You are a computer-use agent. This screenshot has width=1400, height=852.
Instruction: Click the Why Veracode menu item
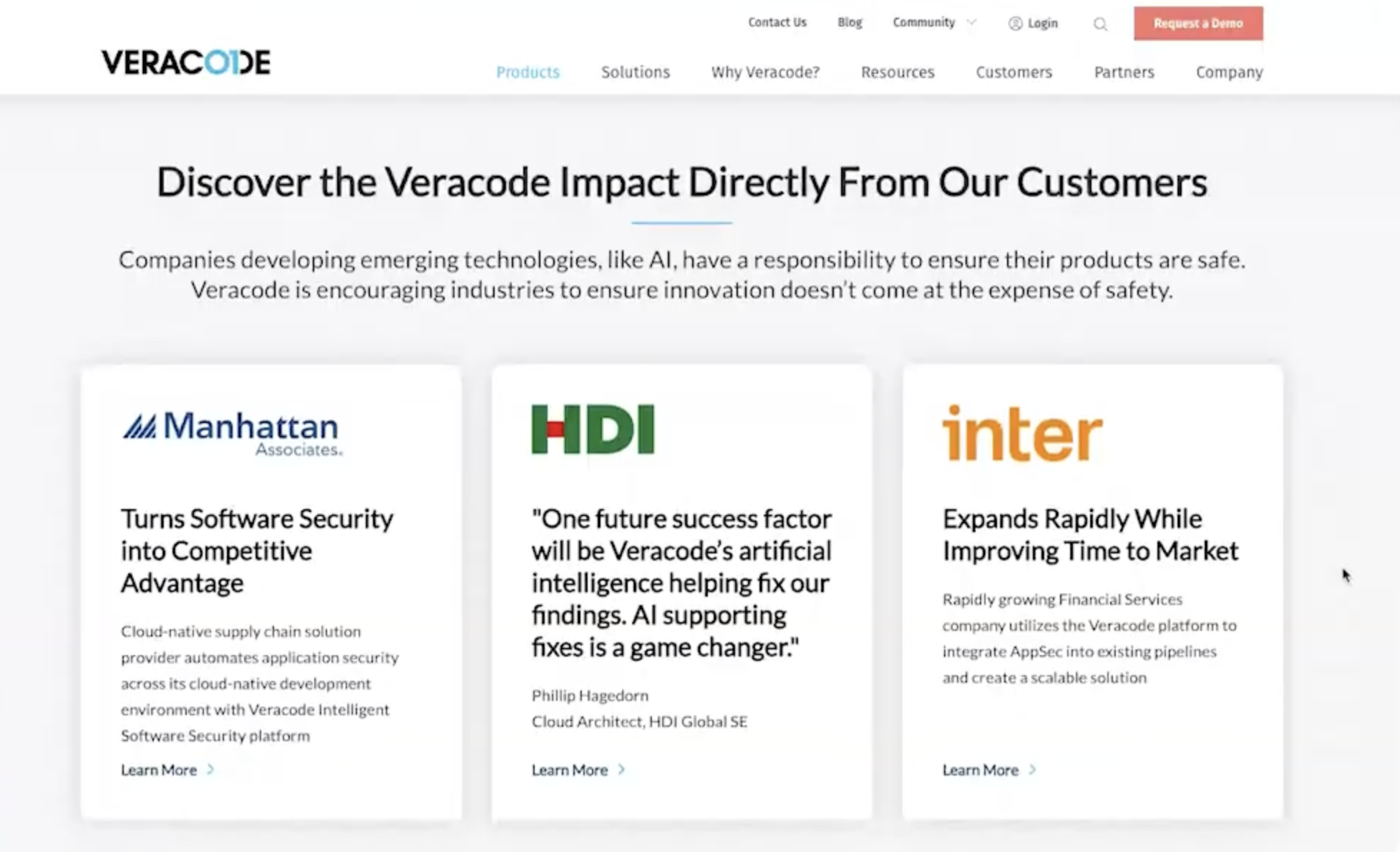766,72
